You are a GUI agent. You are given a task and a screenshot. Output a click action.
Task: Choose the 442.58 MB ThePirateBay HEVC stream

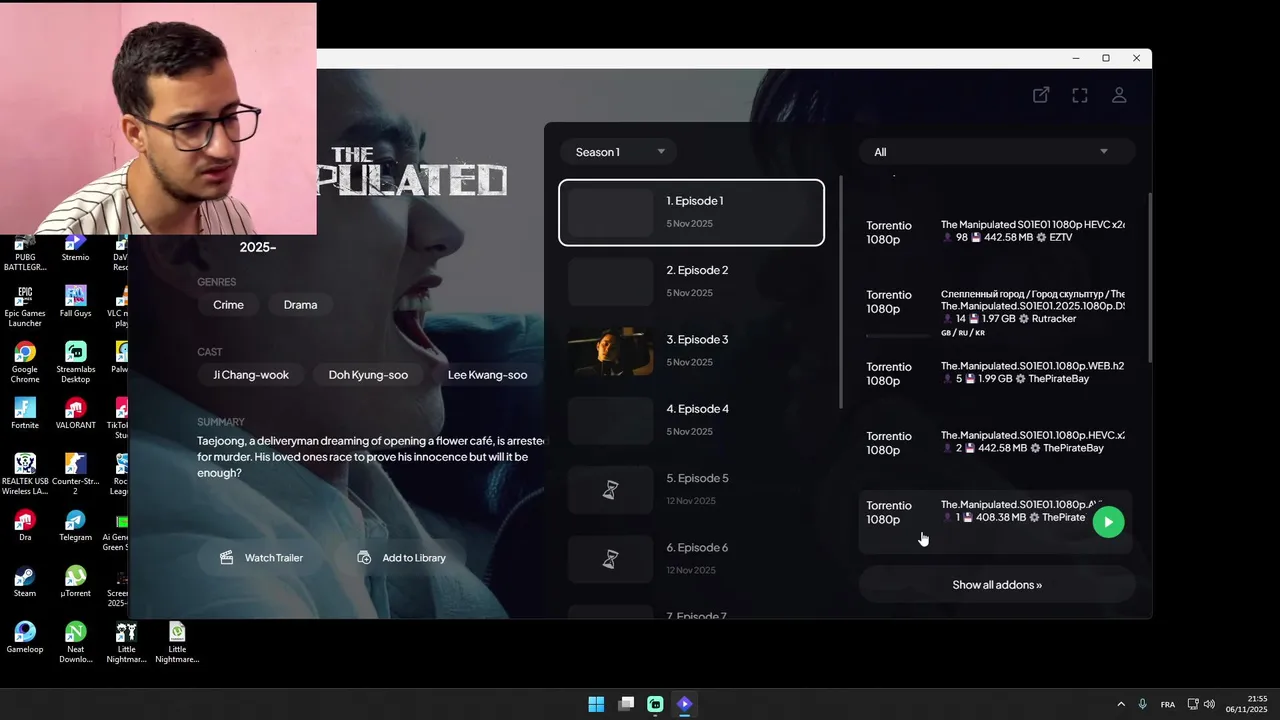click(995, 442)
